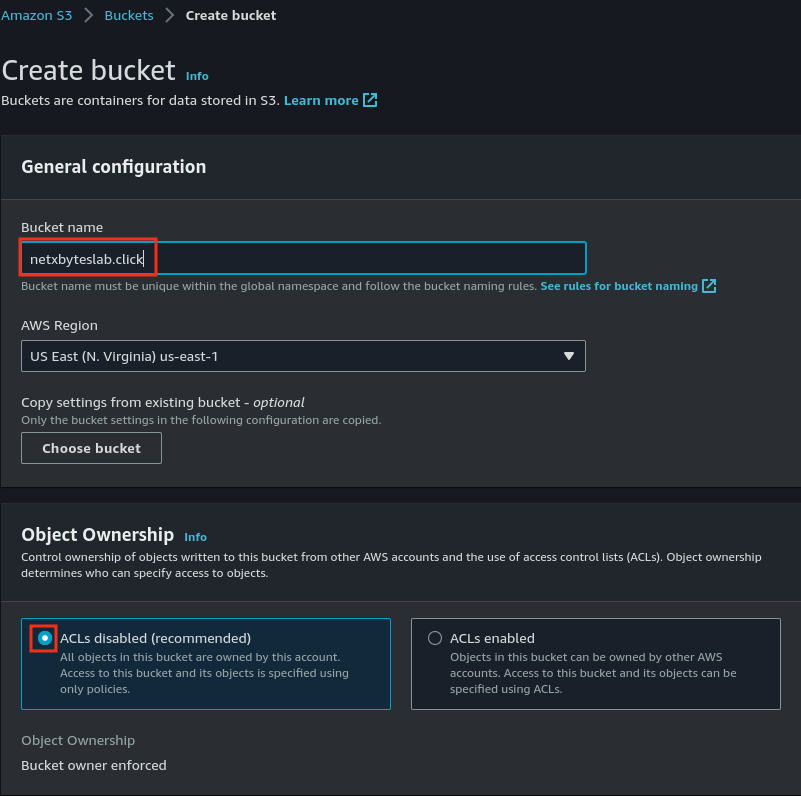Click external link icon after bucket naming rules
Viewport: 801px width, 796px height.
pos(709,286)
